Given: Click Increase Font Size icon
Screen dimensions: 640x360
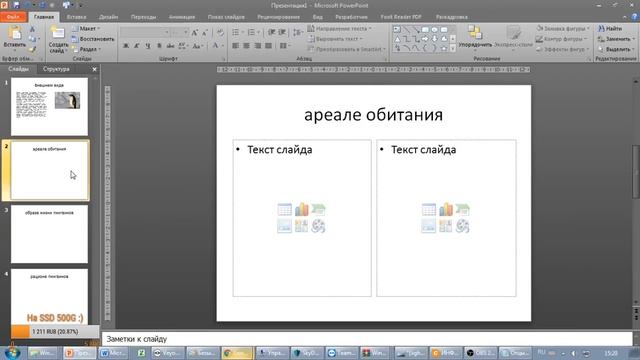Looking at the screenshot, I should click(x=195, y=33).
